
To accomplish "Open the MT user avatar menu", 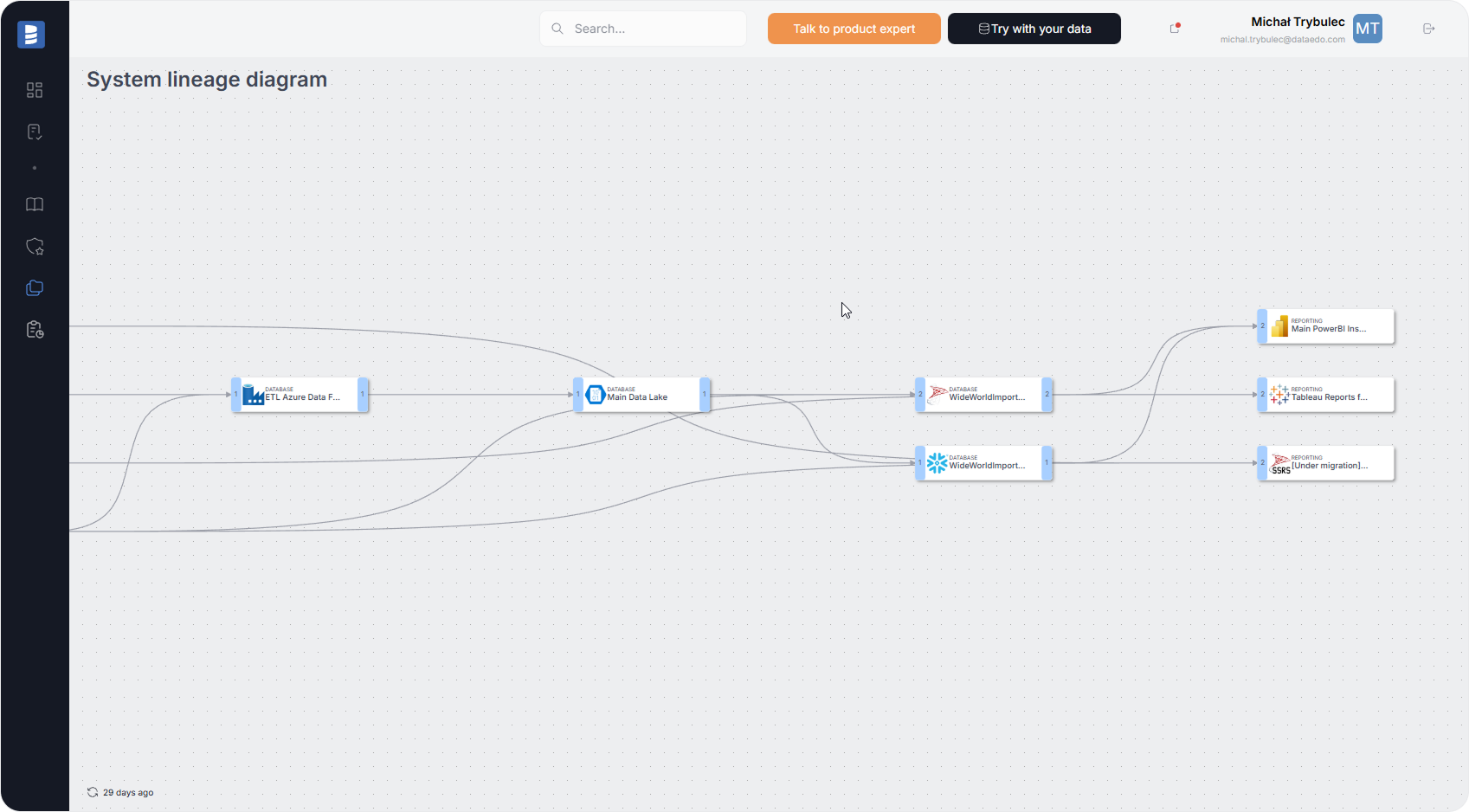I will tap(1367, 29).
